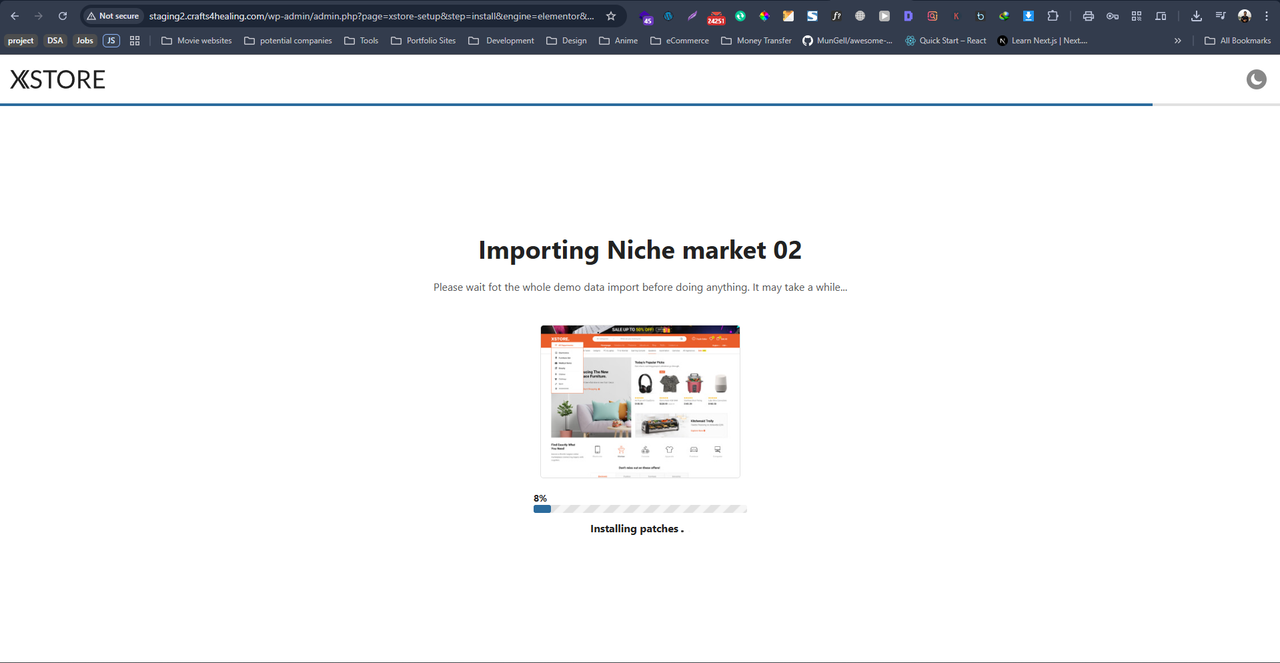
Task: Open the All Bookmarks folder
Action: pyautogui.click(x=1237, y=41)
